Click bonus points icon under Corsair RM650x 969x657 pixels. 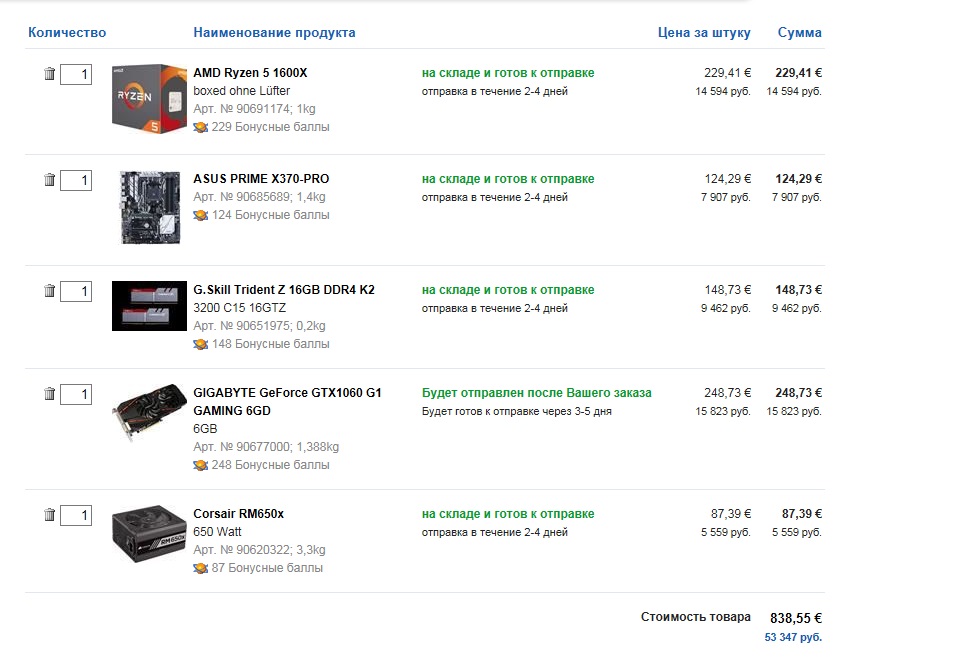[200, 568]
